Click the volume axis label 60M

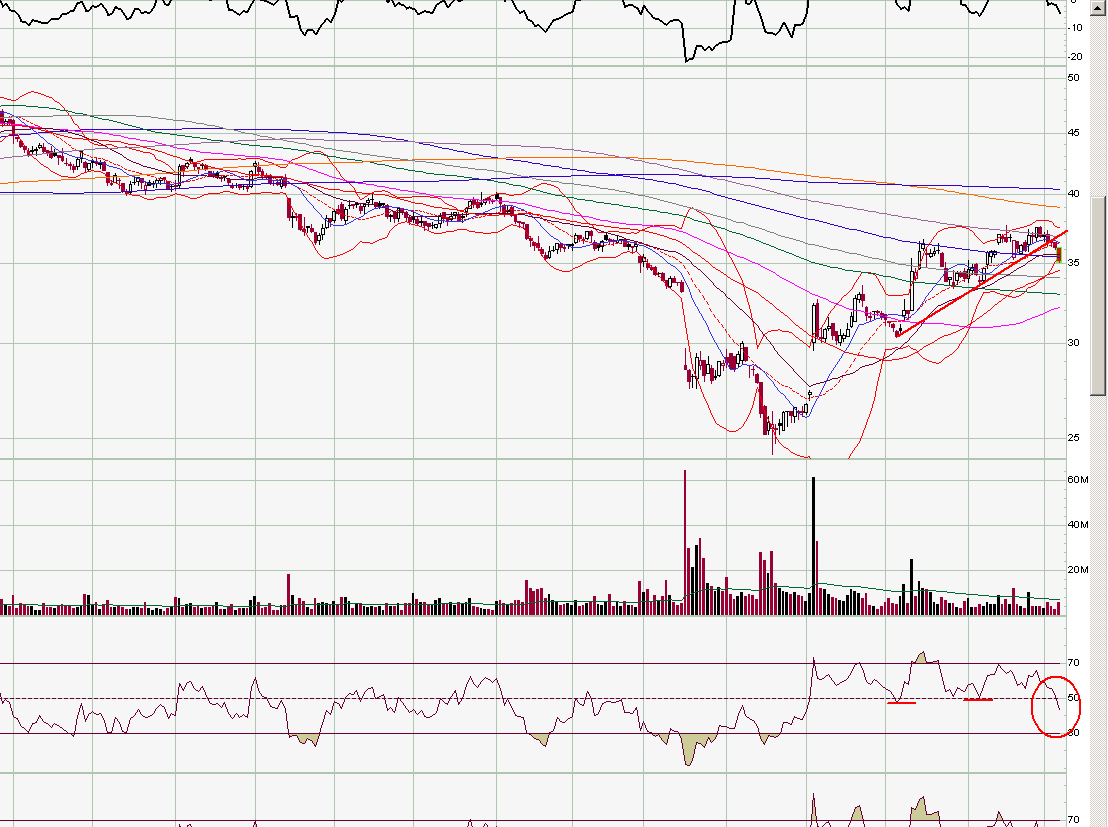[x=1078, y=480]
